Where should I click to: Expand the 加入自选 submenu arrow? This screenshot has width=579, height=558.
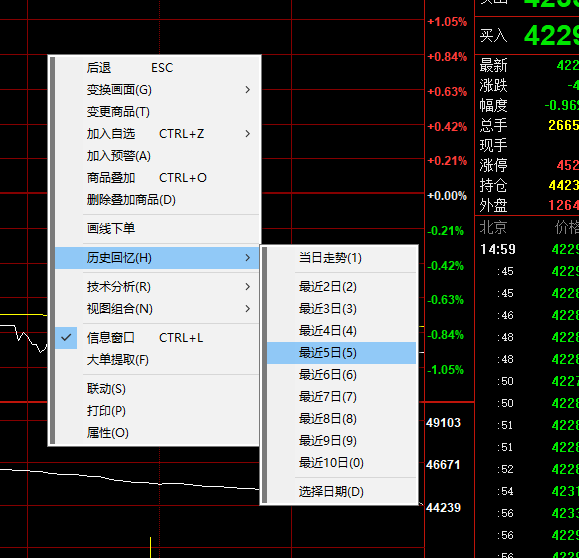(x=248, y=134)
